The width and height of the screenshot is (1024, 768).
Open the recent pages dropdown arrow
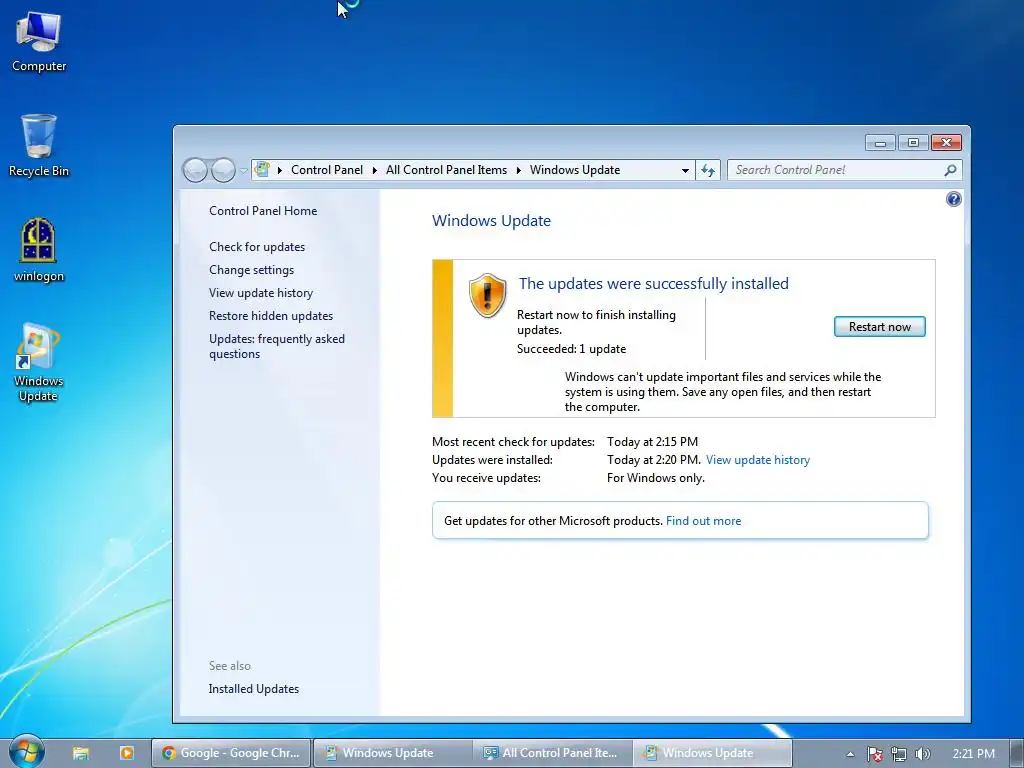[x=244, y=170]
